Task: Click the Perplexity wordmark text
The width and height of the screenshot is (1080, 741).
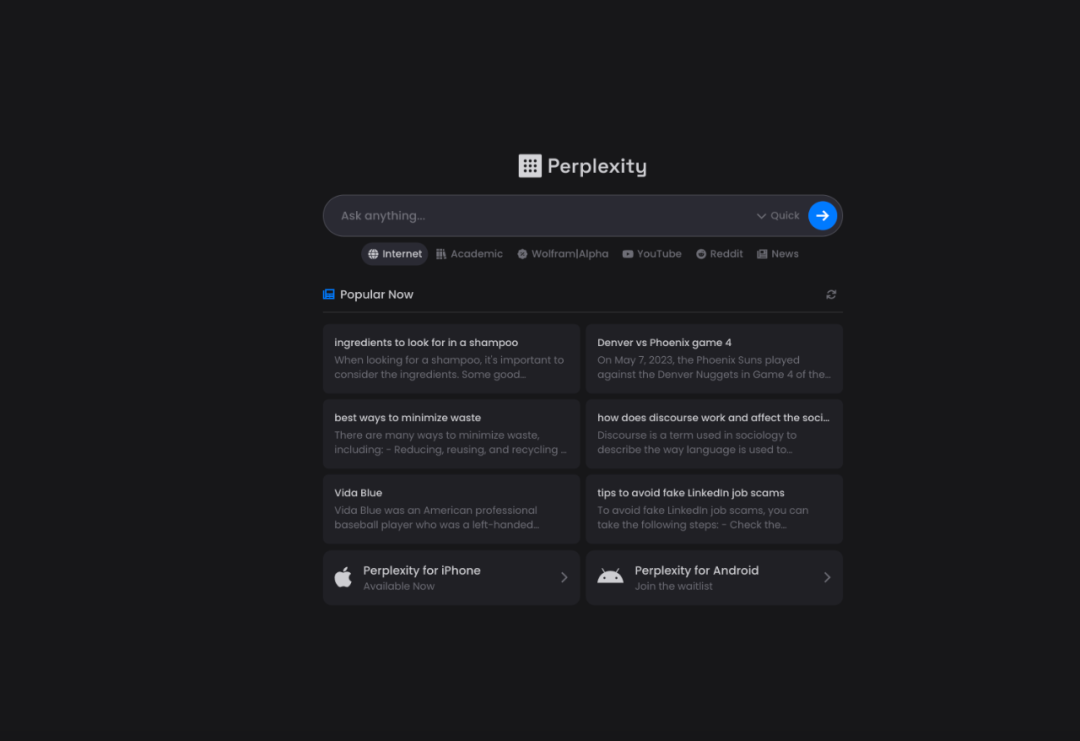Action: click(x=597, y=166)
